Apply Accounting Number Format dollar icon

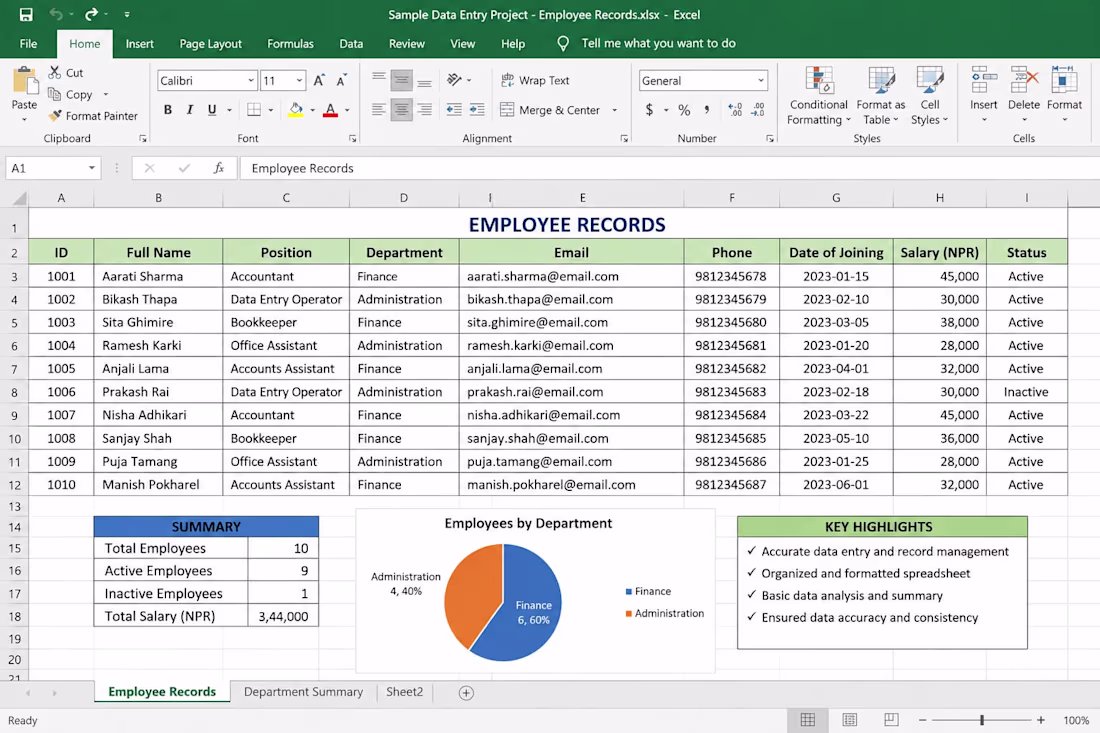(x=649, y=109)
